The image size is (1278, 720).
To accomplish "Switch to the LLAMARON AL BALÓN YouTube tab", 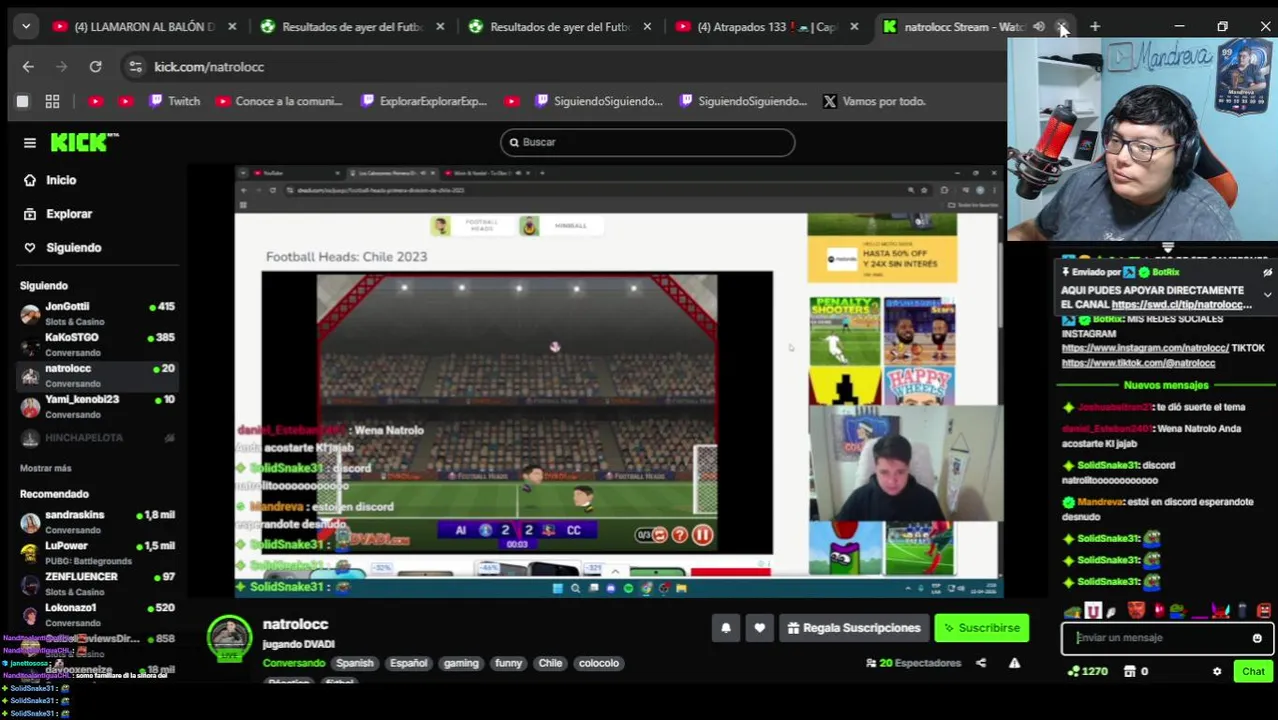I will (145, 27).
